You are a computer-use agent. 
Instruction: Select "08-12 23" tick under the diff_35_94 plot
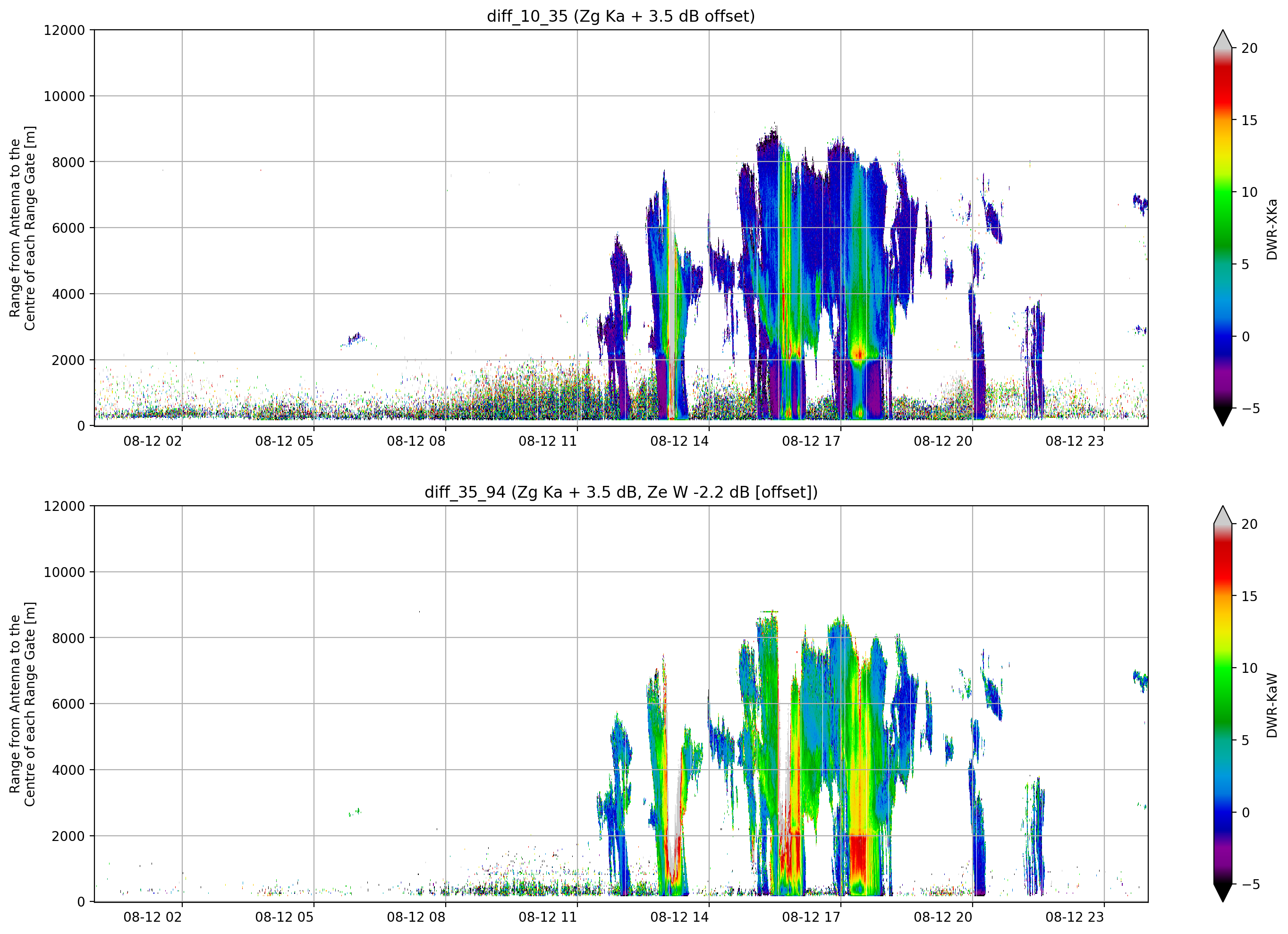click(x=1075, y=917)
